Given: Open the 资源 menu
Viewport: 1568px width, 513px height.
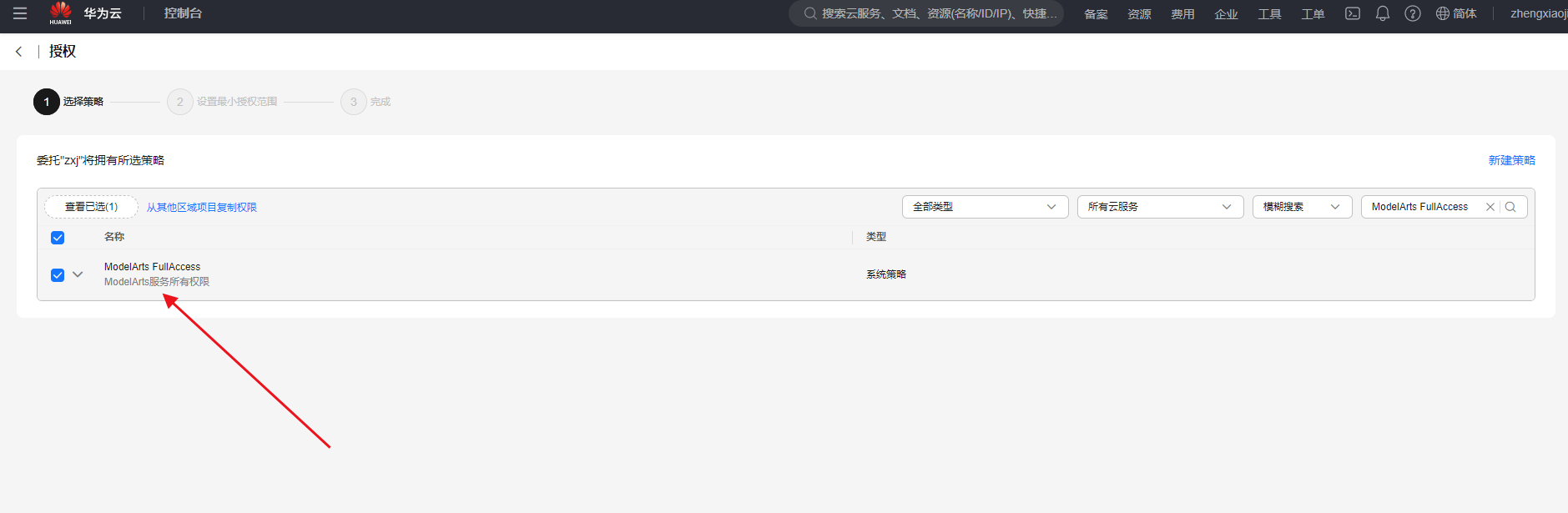Looking at the screenshot, I should click(x=1139, y=14).
